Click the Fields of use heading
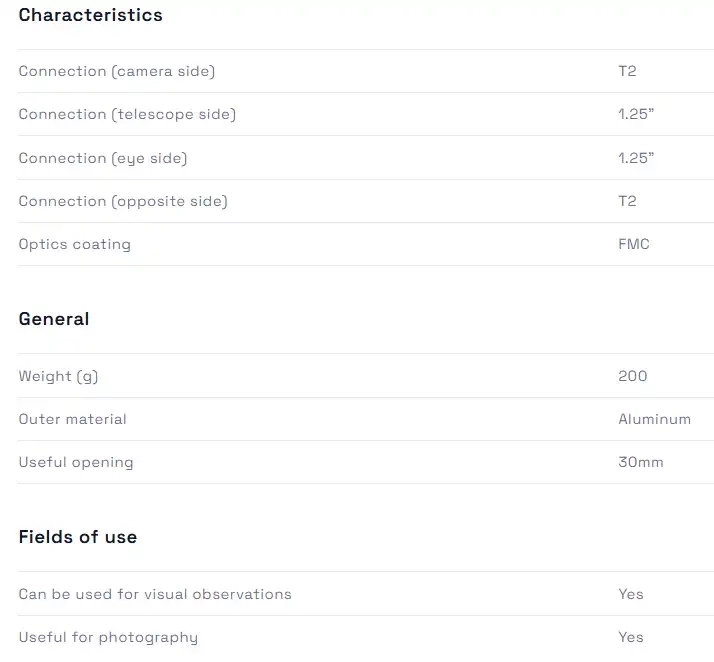This screenshot has height=662, width=714. [78, 537]
